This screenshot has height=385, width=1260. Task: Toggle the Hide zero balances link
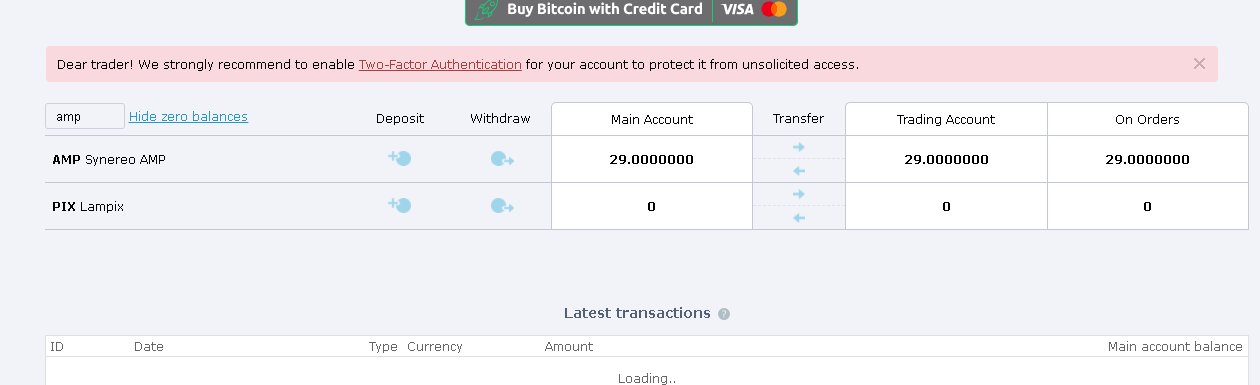coord(188,116)
